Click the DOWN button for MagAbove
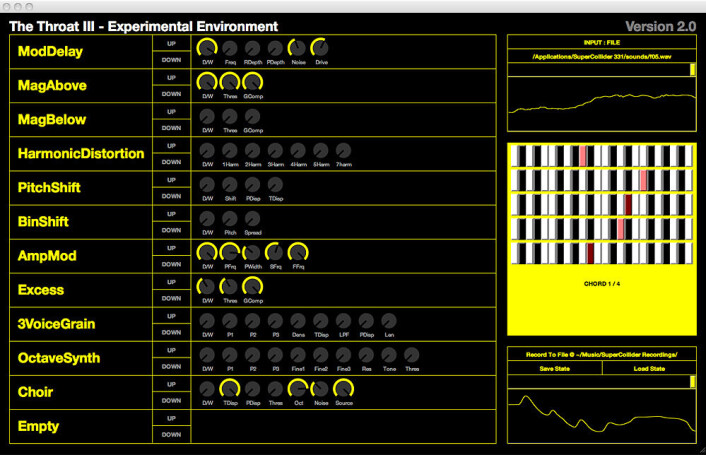 click(x=172, y=94)
